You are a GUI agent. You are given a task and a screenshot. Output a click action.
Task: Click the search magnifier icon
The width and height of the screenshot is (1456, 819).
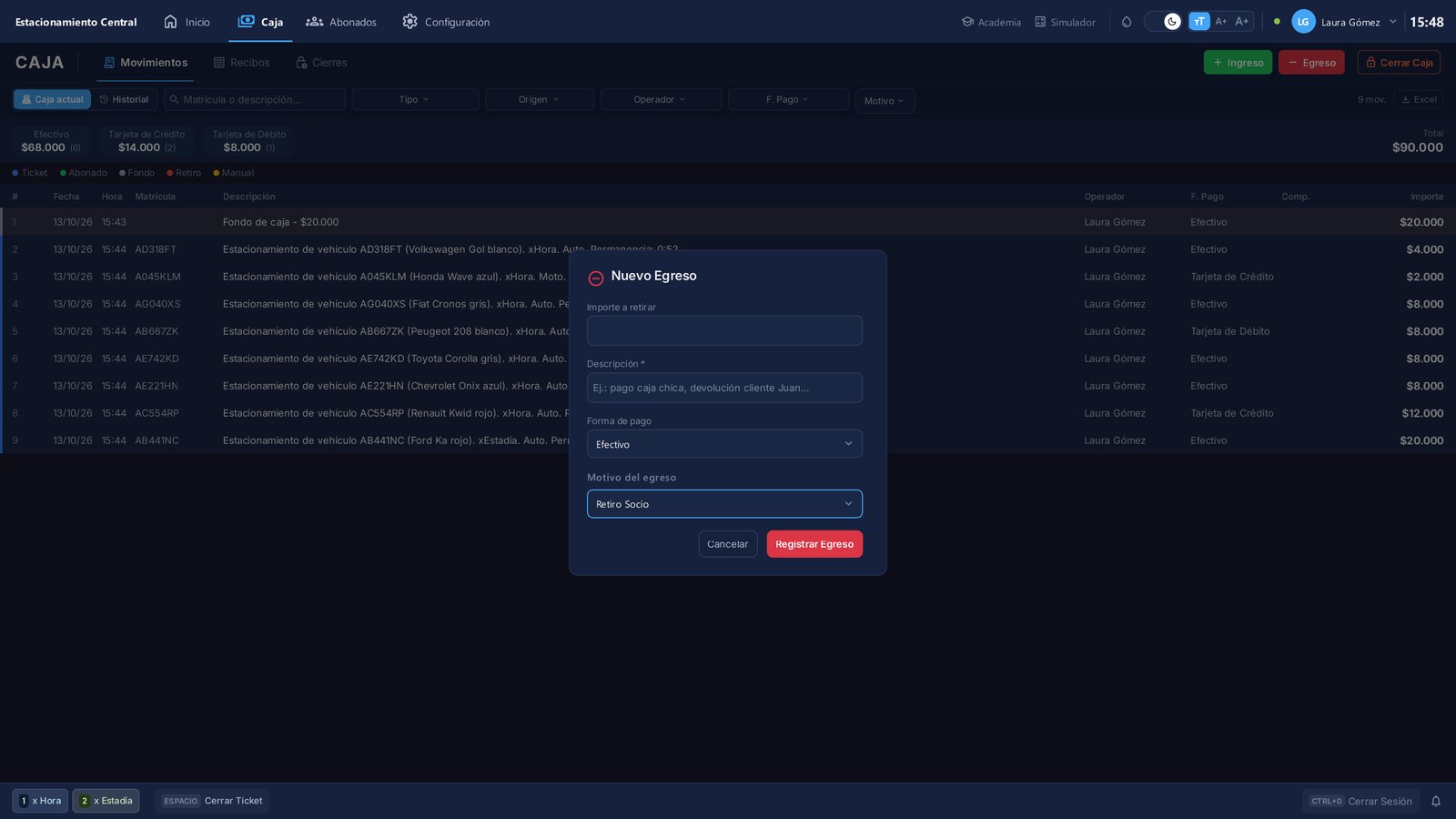tap(174, 99)
